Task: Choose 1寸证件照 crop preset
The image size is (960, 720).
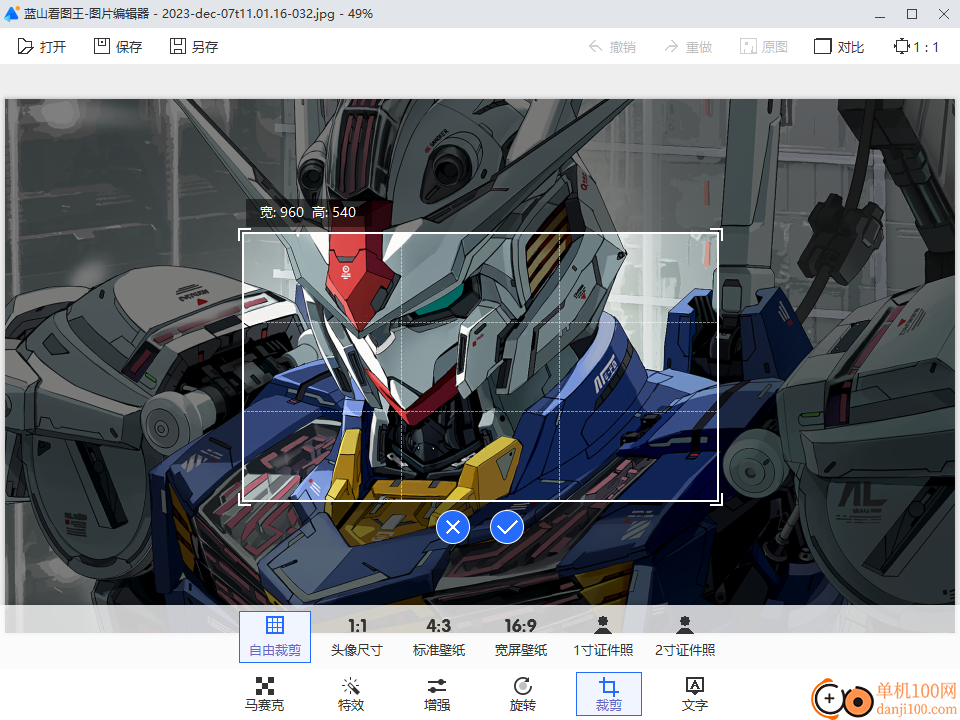Action: [x=603, y=637]
